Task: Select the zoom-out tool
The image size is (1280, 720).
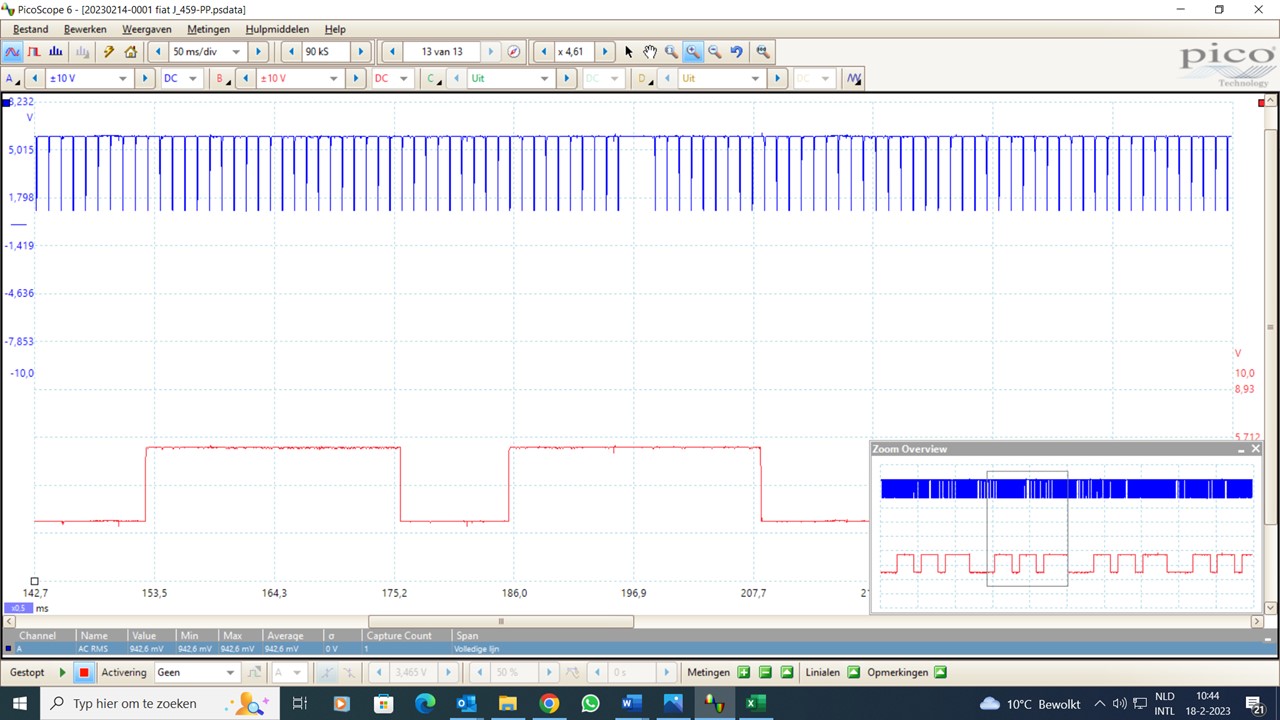Action: (715, 52)
